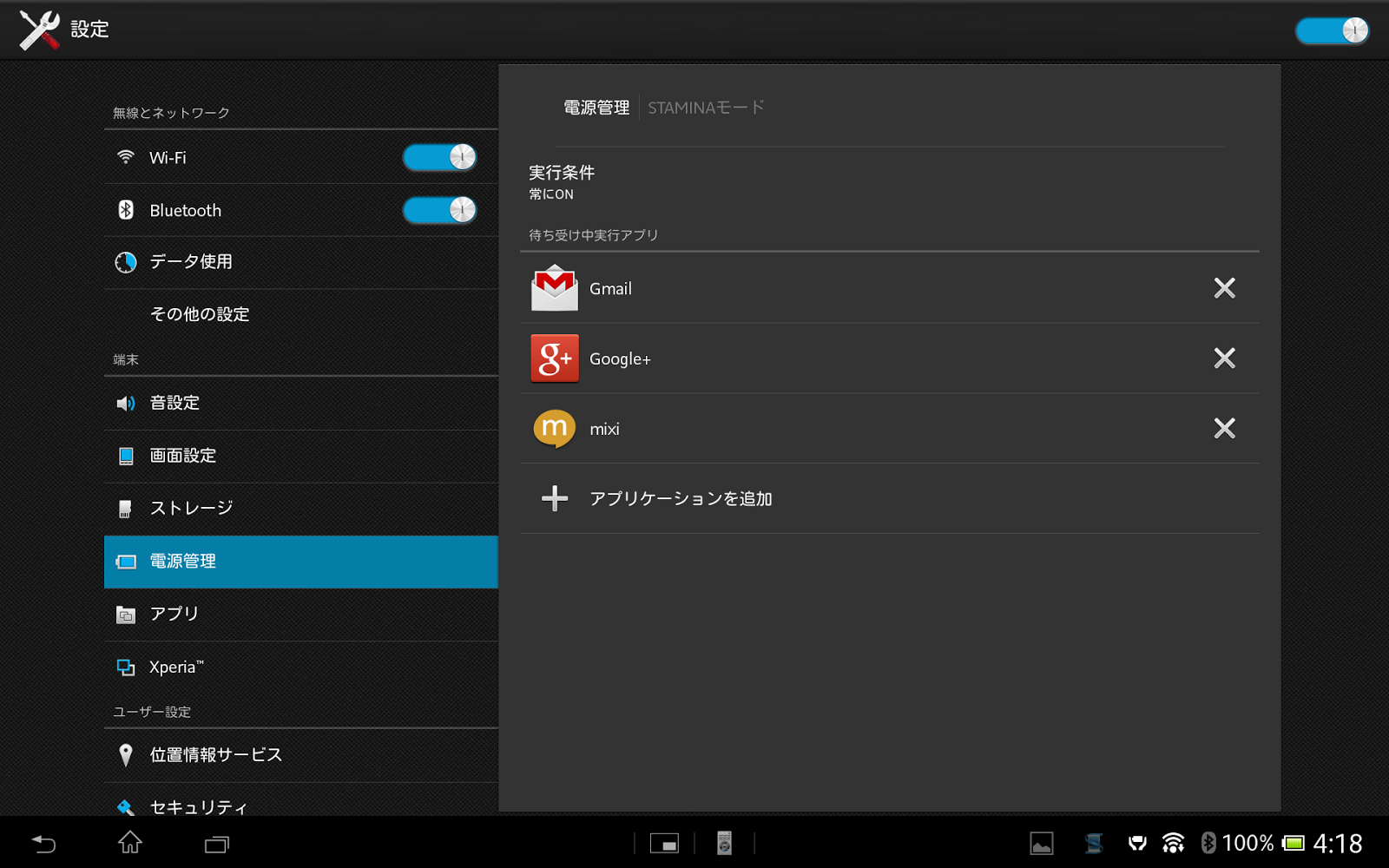This screenshot has height=868, width=1389.
Task: Remove Gmail from standby apps
Action: pos(1224,288)
